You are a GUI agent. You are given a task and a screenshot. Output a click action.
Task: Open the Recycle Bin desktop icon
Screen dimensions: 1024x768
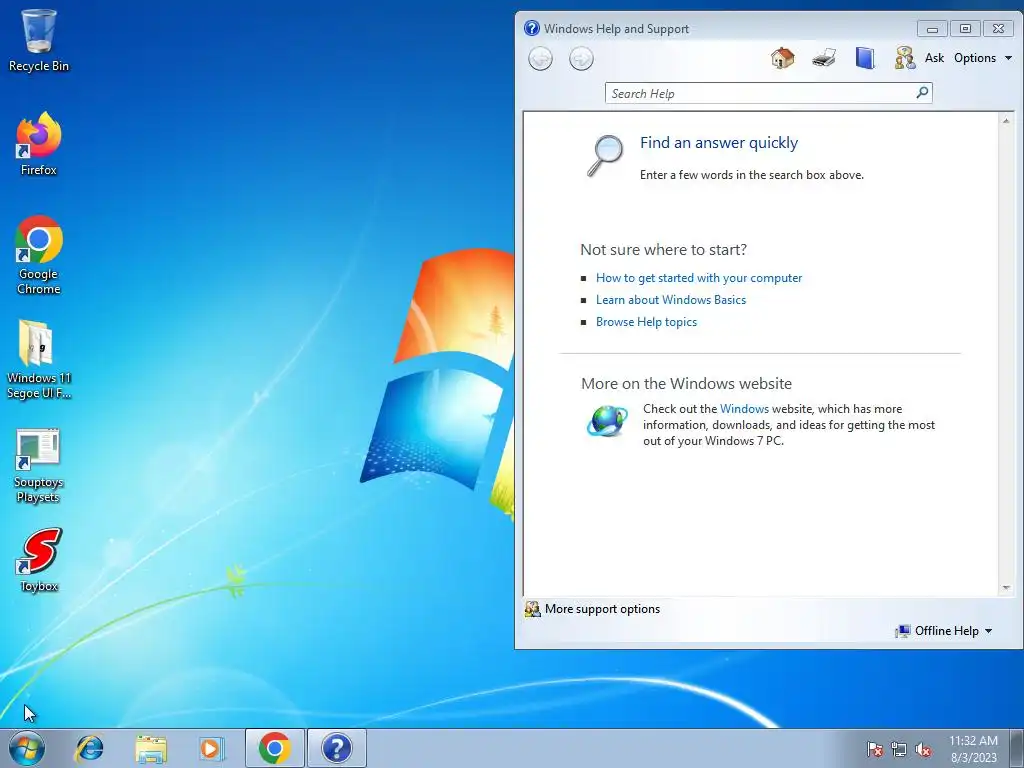tap(39, 40)
